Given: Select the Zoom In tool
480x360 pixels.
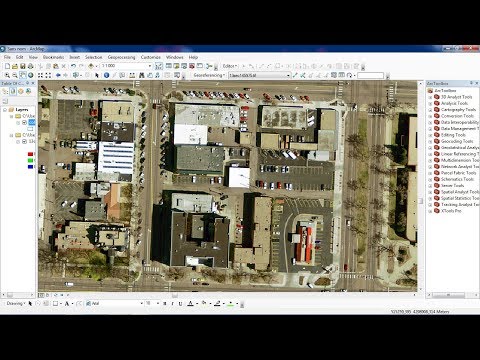Looking at the screenshot, I should [7, 75].
